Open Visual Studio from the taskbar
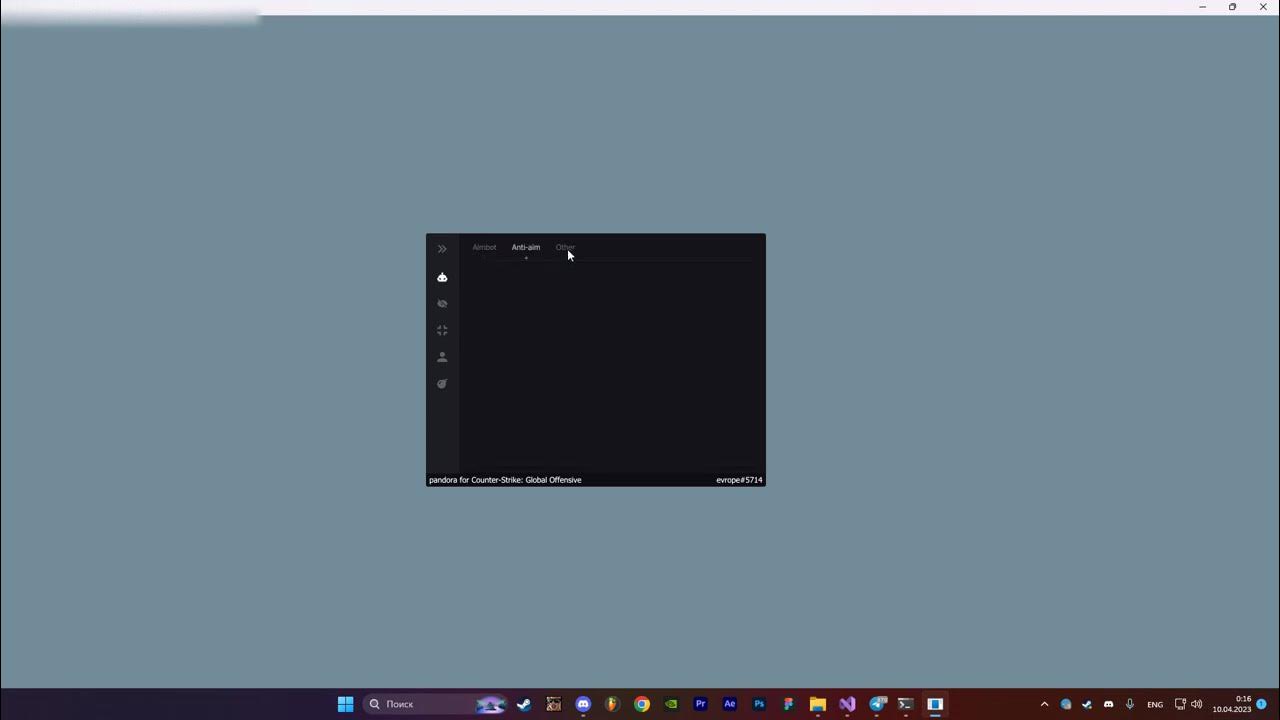 point(847,704)
